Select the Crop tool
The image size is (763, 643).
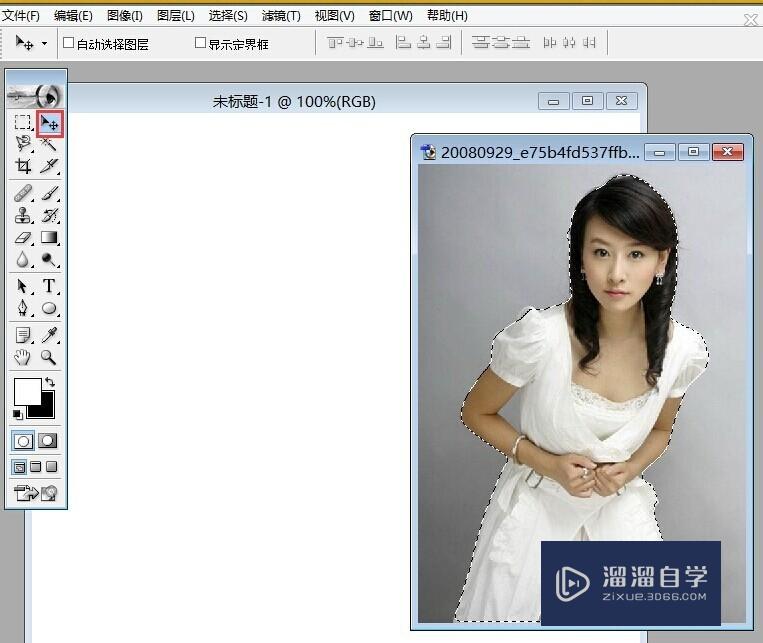coord(22,166)
